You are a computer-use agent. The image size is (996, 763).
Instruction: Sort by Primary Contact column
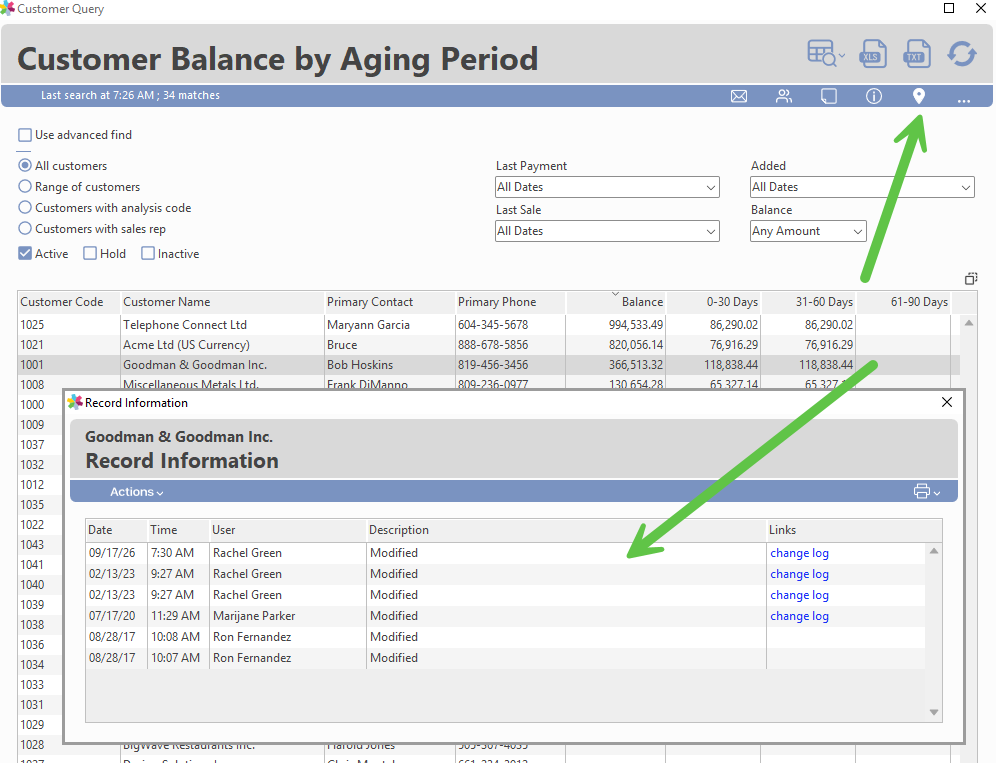[389, 302]
